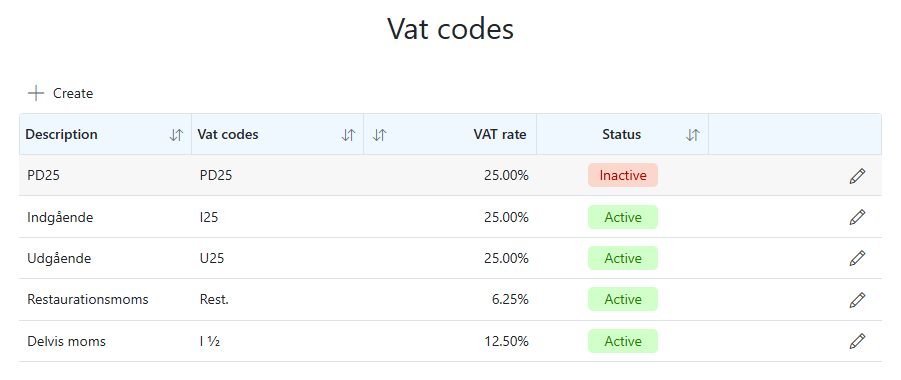Click the Active badge for Delvis moms

pyautogui.click(x=622, y=341)
